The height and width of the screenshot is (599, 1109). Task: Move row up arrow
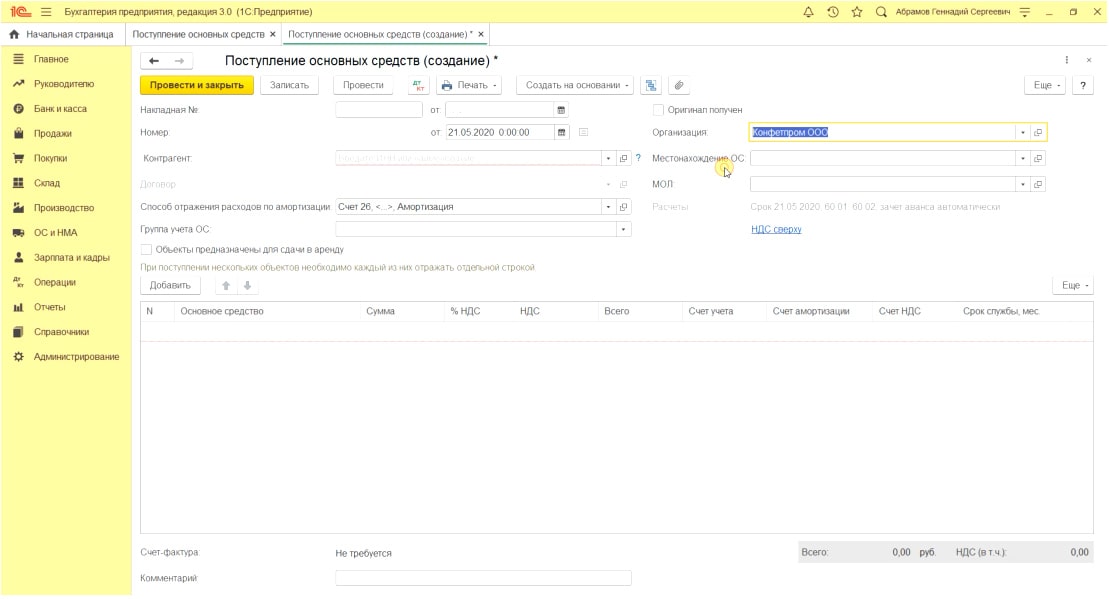[226, 286]
